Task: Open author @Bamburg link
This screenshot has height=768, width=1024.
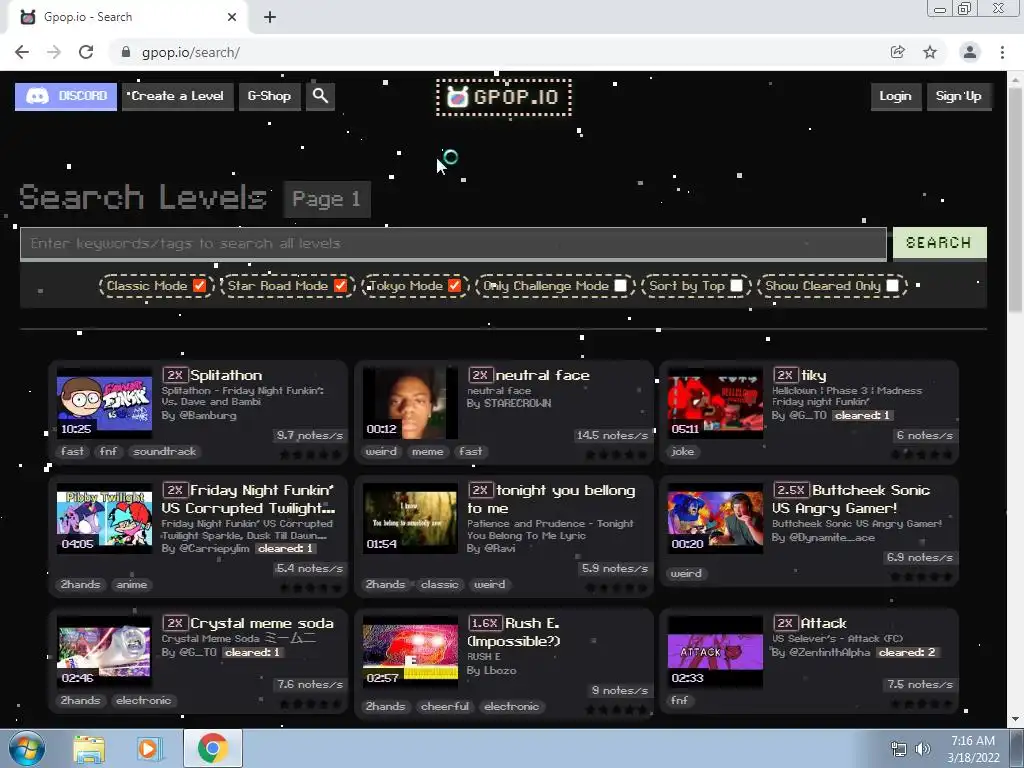Action: [x=208, y=415]
